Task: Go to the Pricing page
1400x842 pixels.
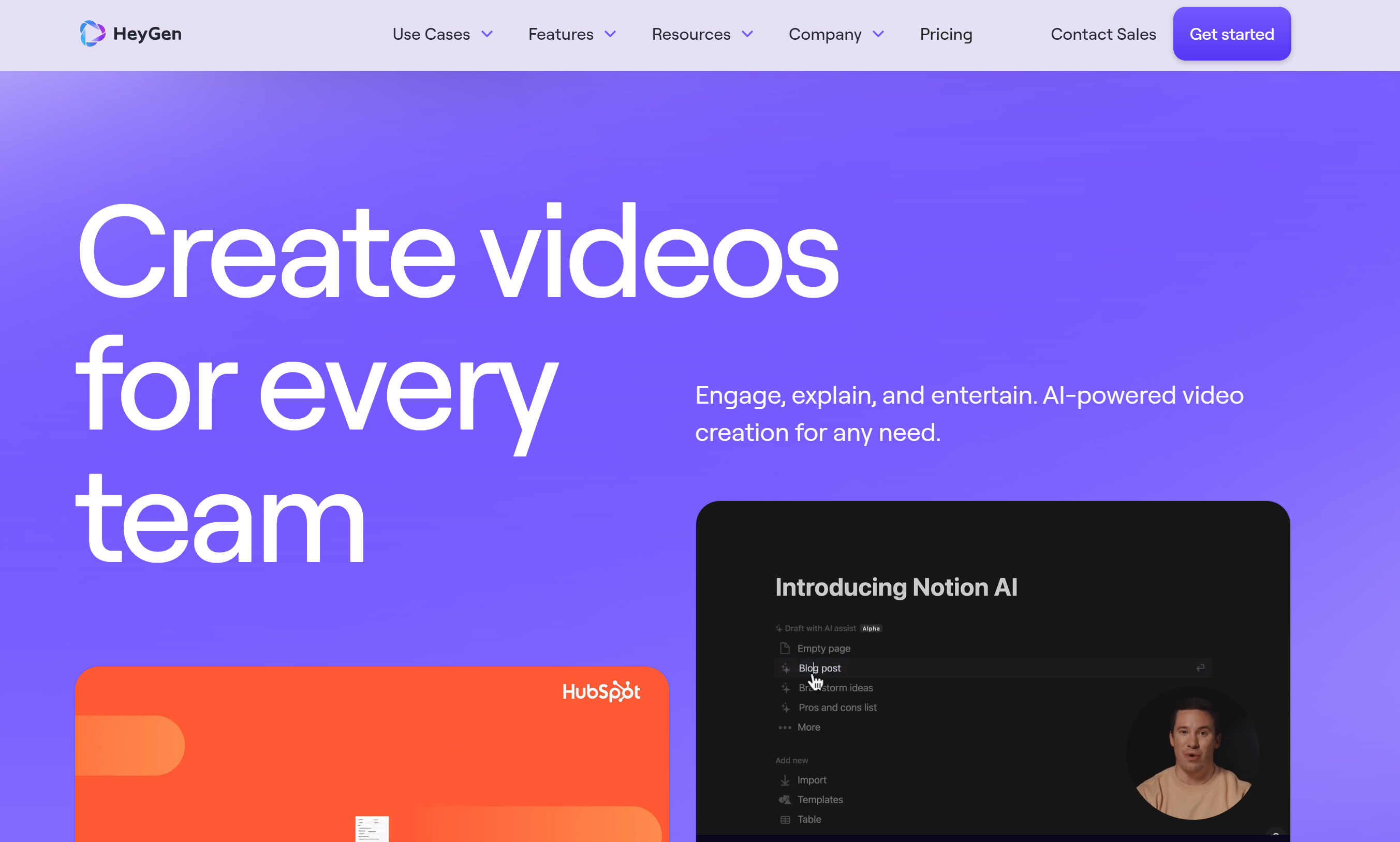Action: click(x=946, y=34)
